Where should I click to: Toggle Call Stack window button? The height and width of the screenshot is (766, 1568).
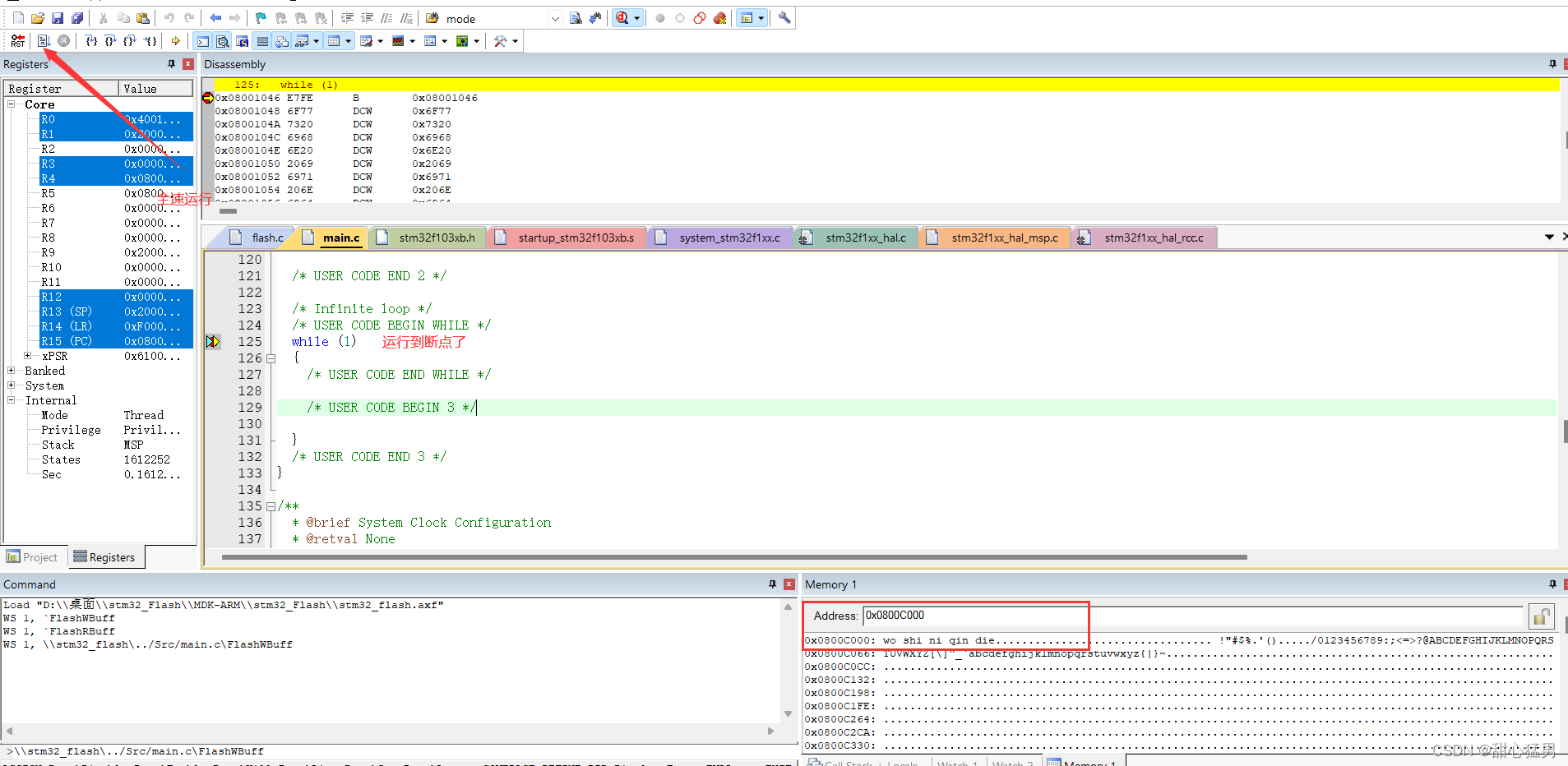click(x=282, y=41)
